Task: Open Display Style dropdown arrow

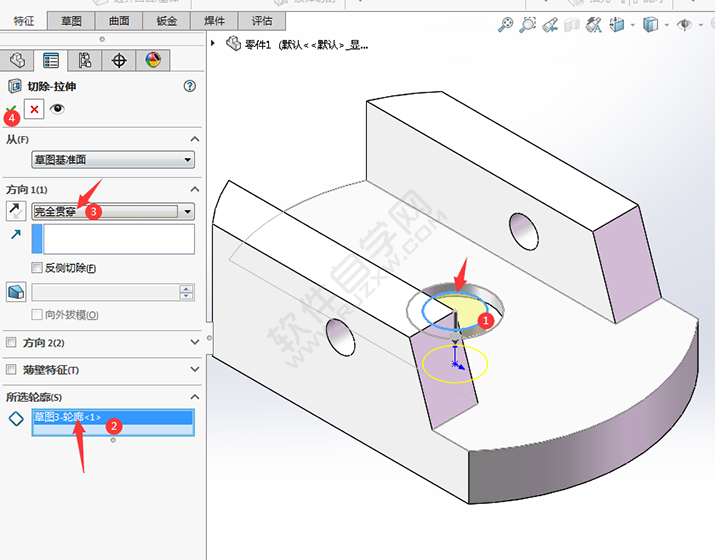Action: tap(667, 25)
